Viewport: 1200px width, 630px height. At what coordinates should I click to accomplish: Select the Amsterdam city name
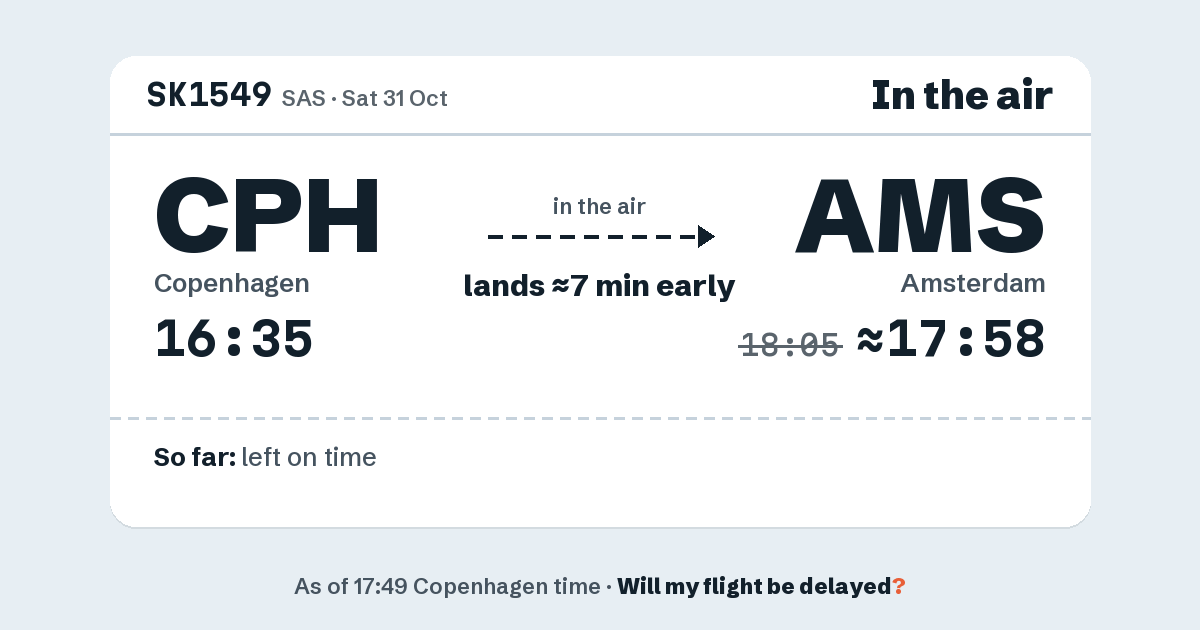coord(973,284)
